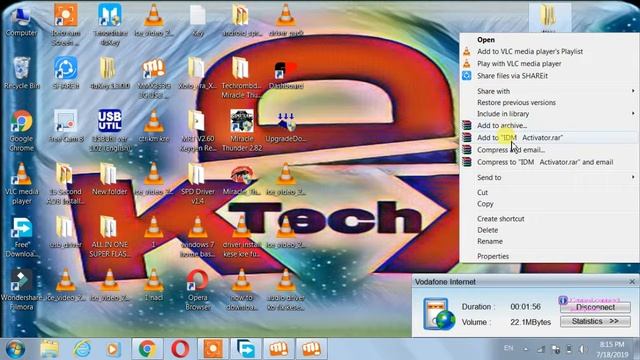640x360 pixels.
Task: Select the Google Chrome desktop shortcut
Action: (x=21, y=131)
